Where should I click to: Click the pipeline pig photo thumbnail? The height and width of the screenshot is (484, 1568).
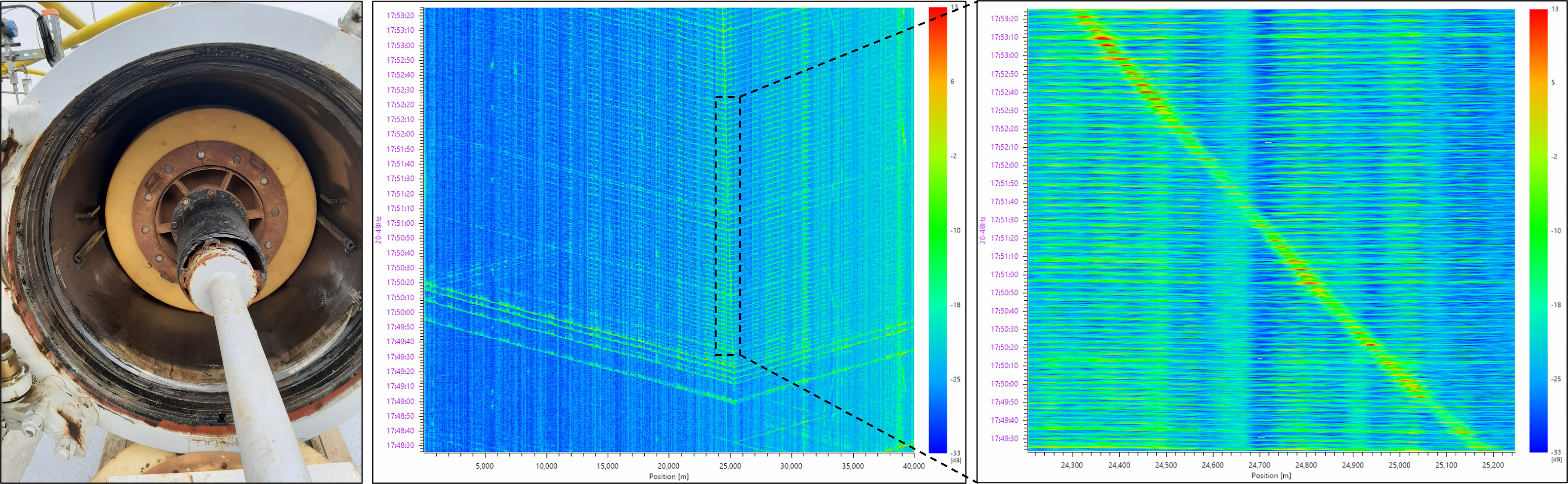[x=181, y=242]
